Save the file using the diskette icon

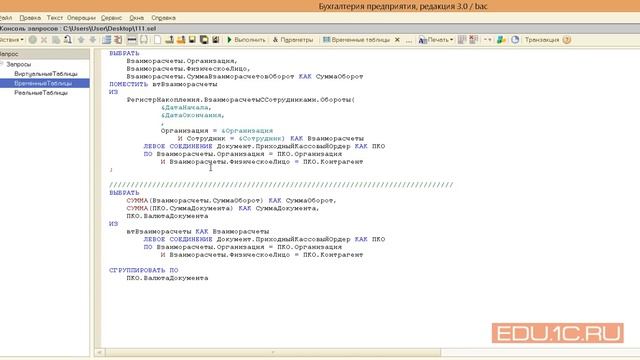pyautogui.click(x=192, y=40)
